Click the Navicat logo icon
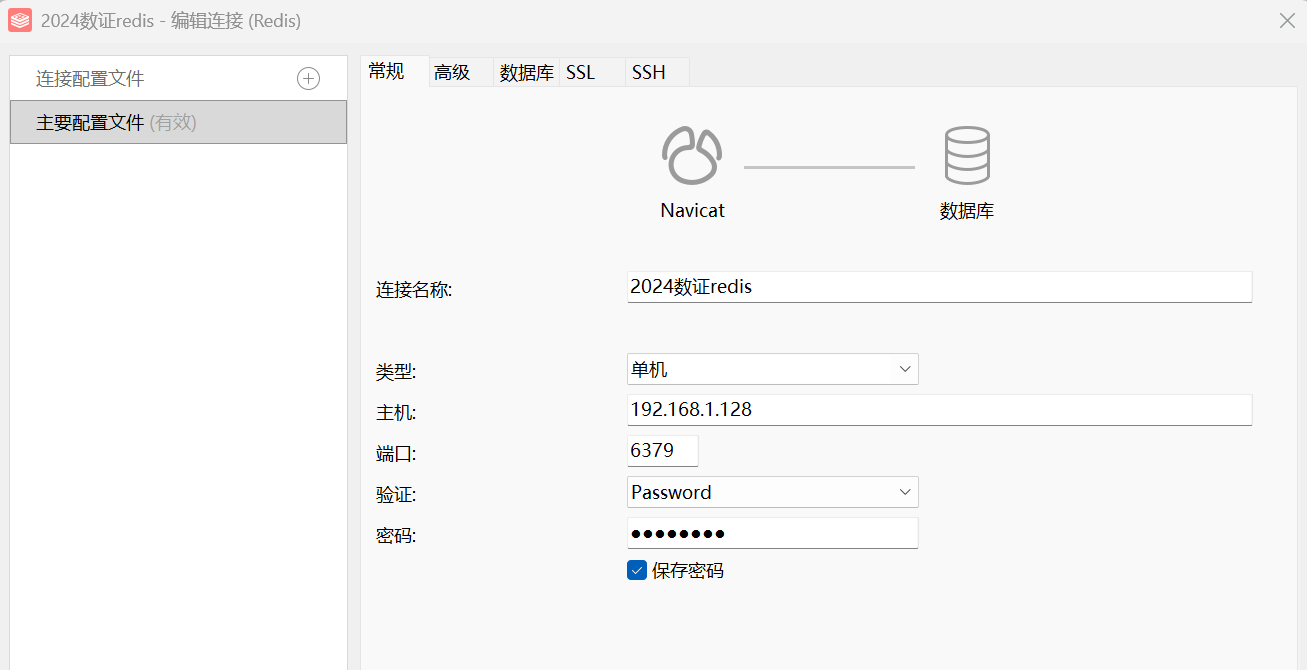Screen dimensions: 1307x670 pyautogui.click(x=691, y=156)
